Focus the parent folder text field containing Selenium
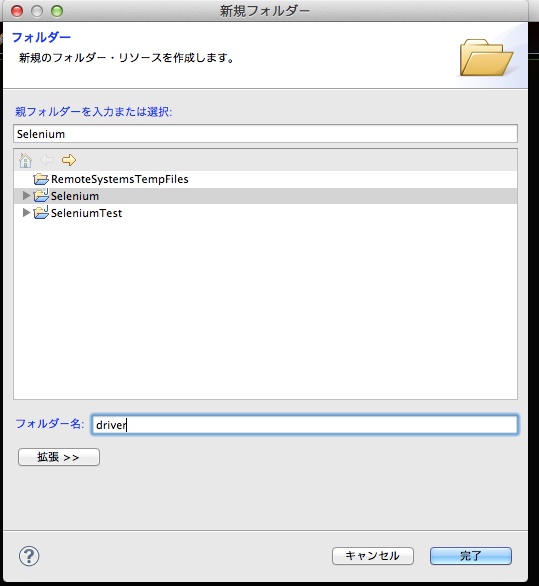 (x=265, y=134)
